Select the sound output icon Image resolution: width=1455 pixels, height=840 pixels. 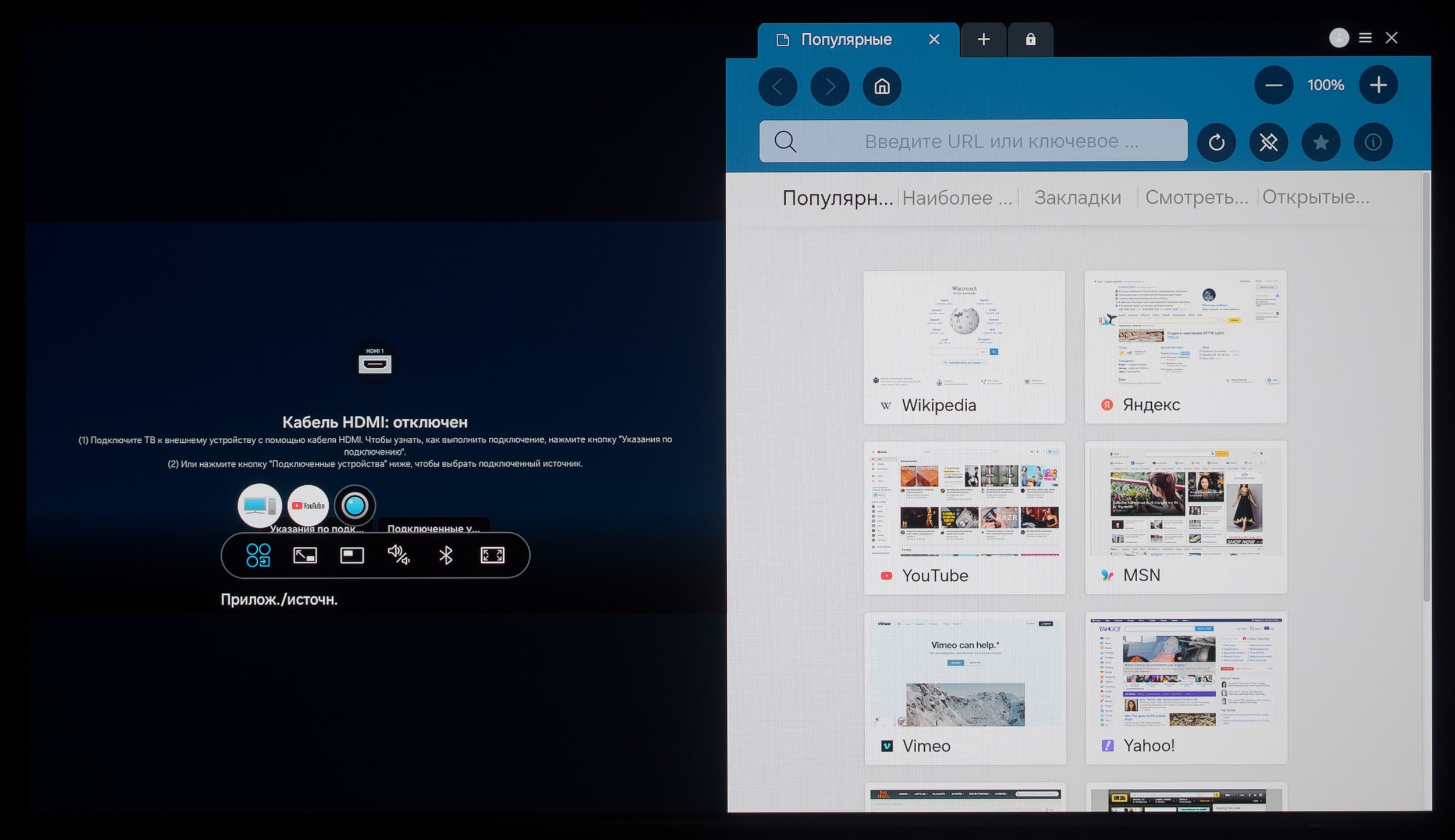399,555
